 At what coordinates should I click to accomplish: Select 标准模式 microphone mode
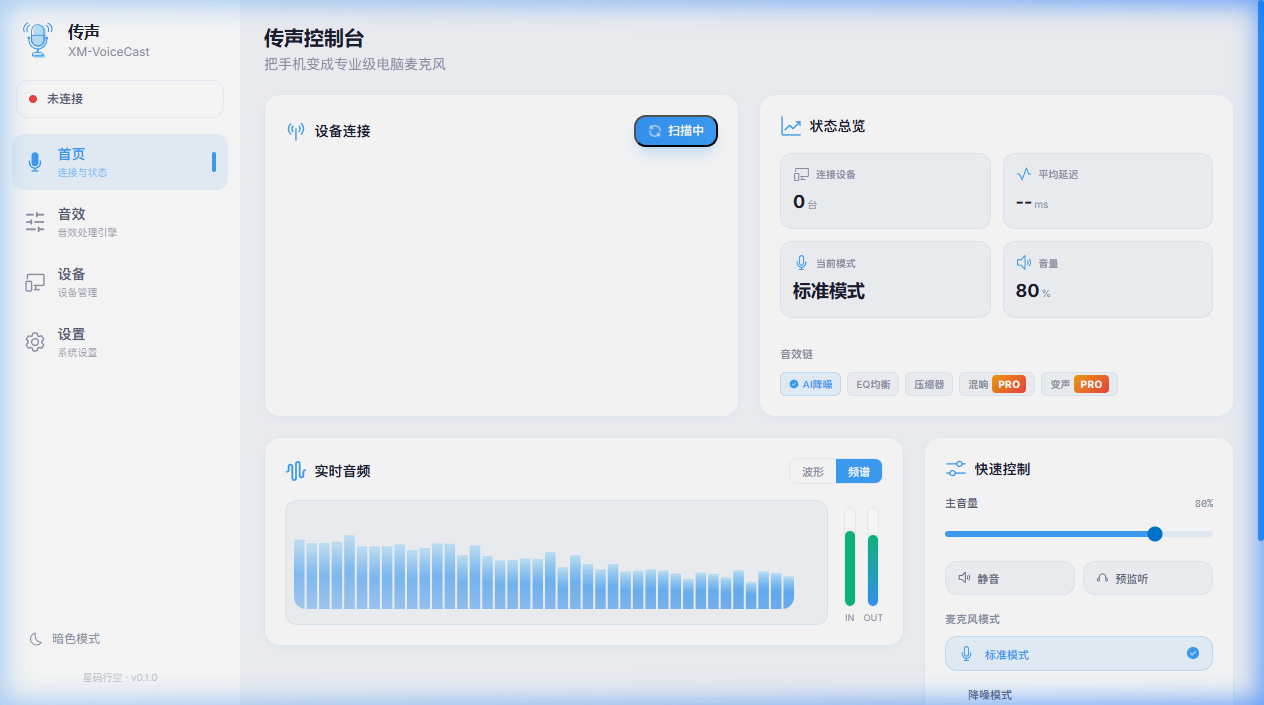[x=1079, y=654]
